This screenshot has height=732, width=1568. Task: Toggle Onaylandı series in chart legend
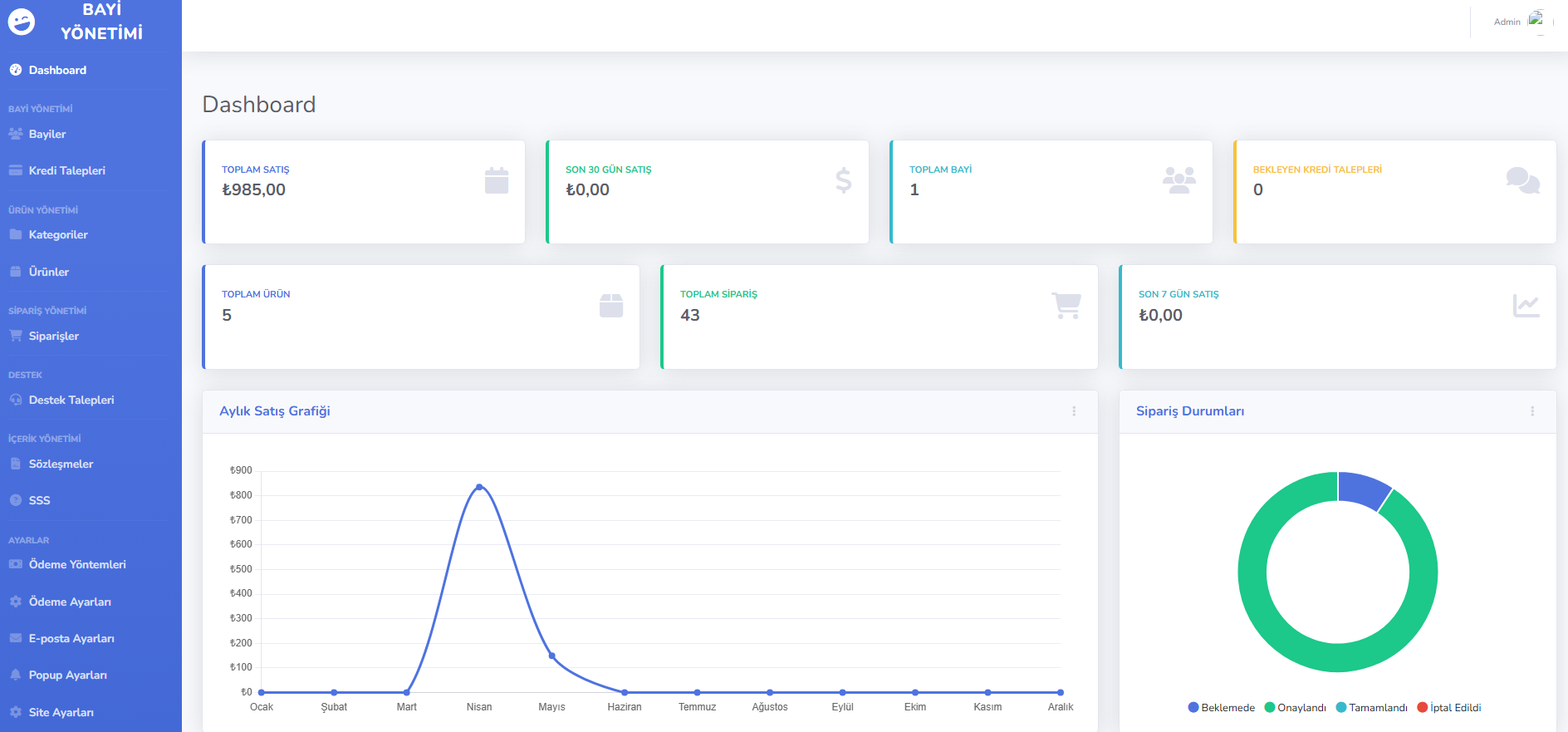[1295, 708]
